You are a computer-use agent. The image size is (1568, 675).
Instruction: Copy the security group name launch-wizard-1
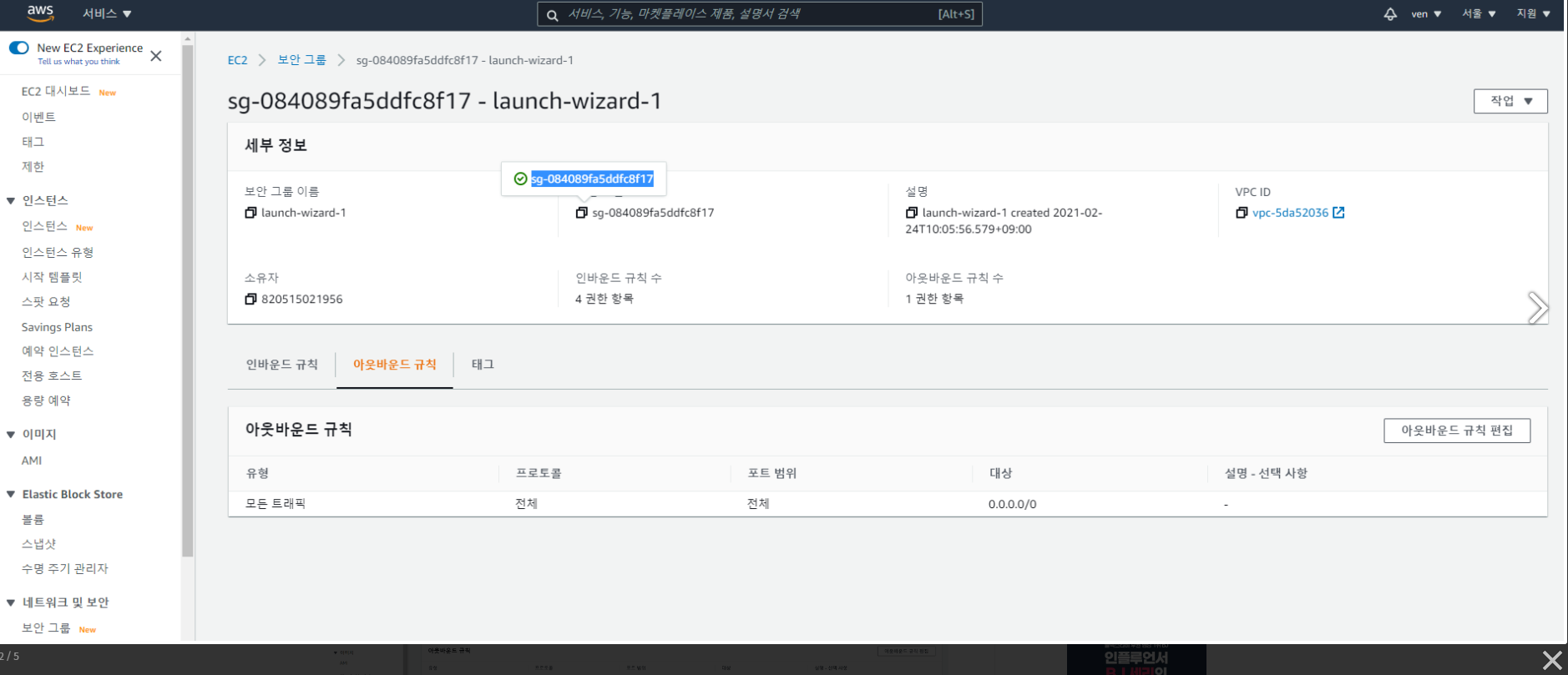[250, 213]
